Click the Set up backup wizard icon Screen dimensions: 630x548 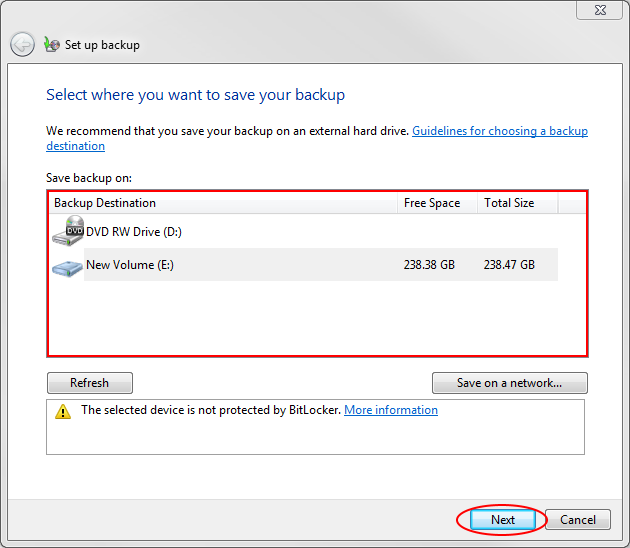52,44
